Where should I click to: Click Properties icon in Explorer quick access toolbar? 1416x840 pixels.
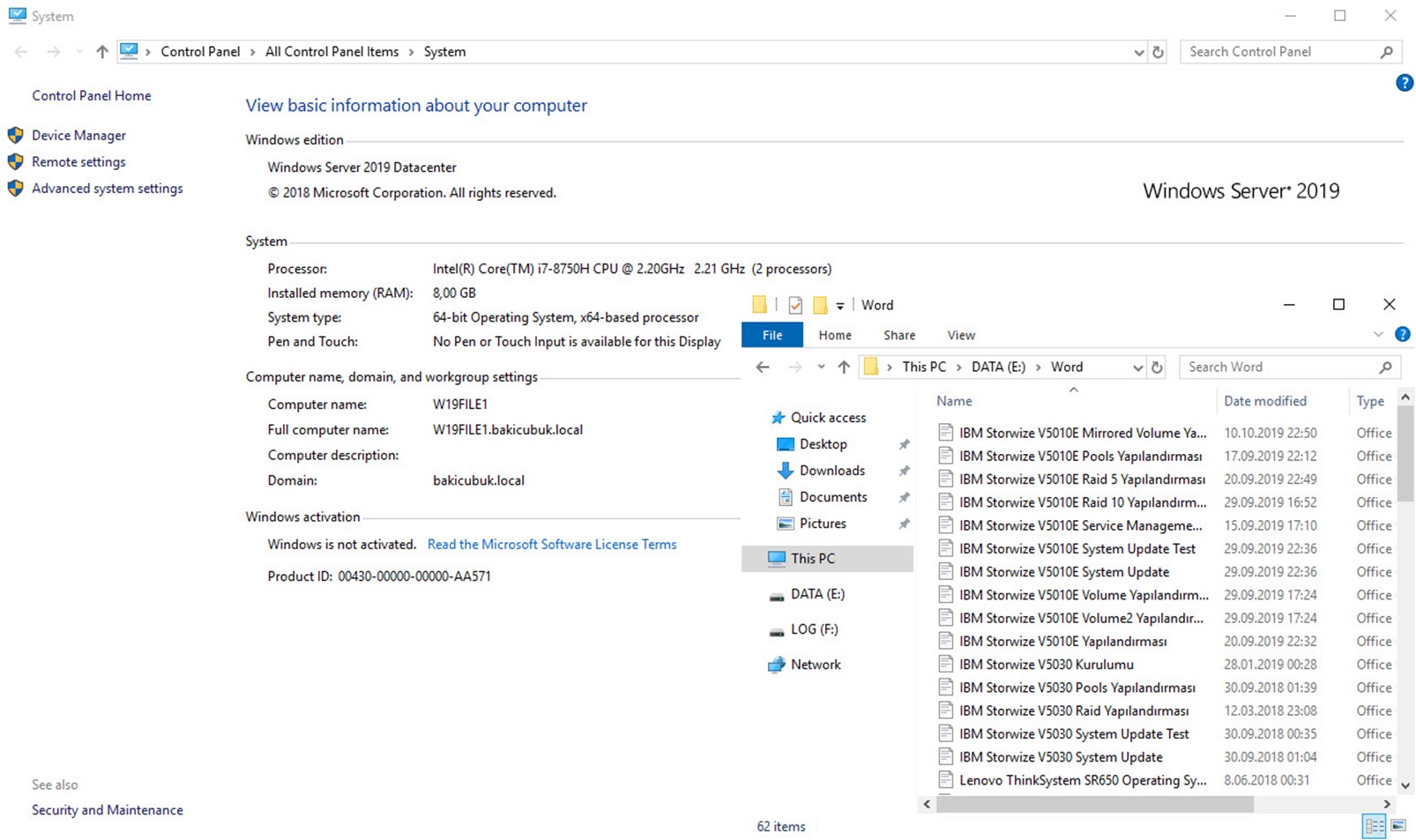point(795,305)
